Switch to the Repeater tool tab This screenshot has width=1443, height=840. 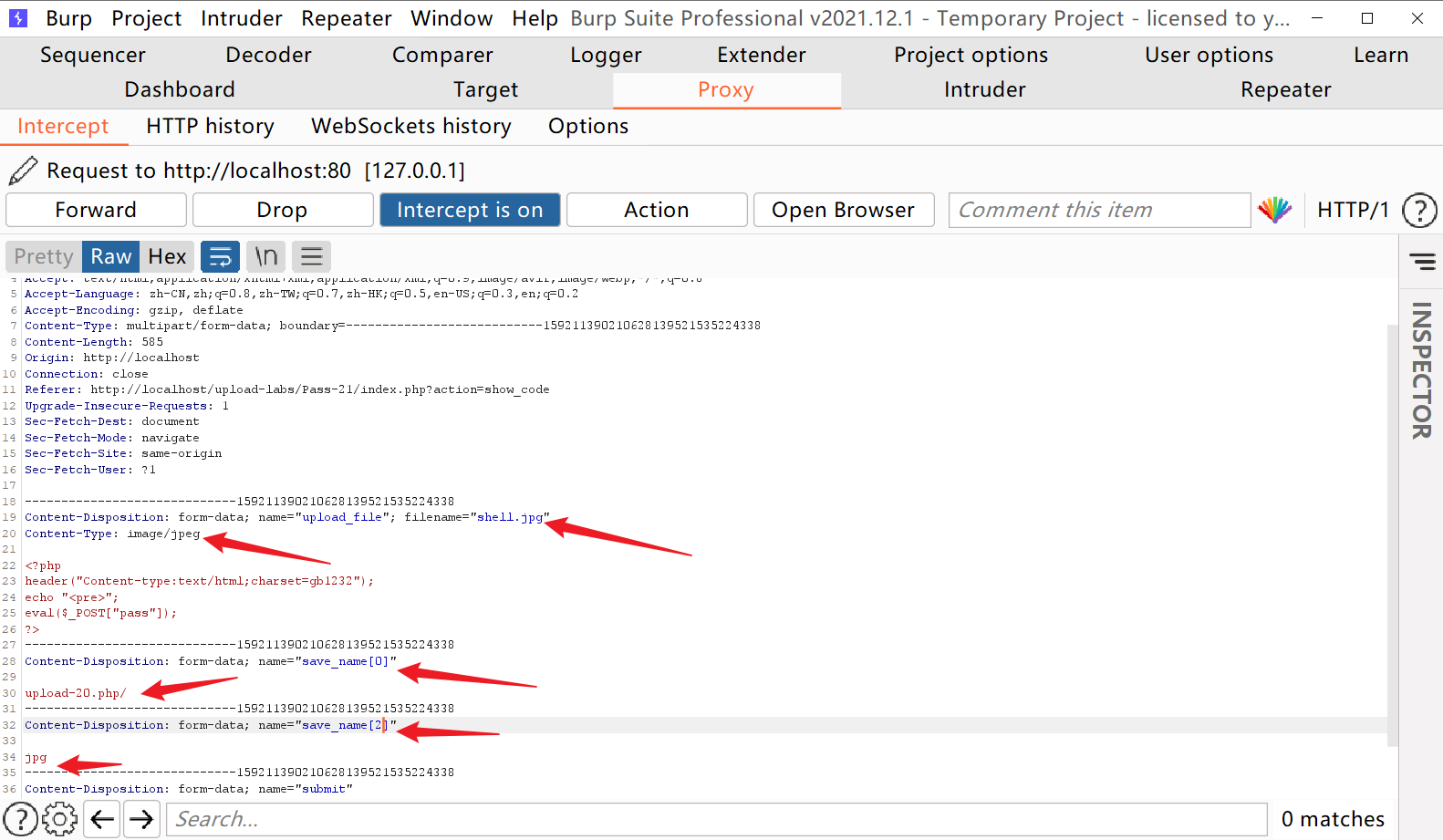point(1285,89)
